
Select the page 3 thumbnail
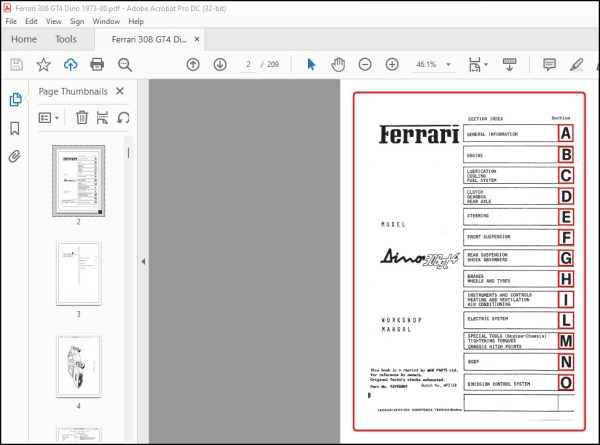point(79,273)
